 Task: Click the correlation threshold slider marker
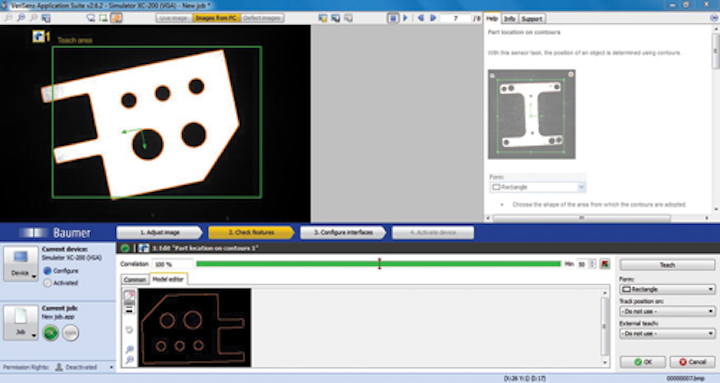point(379,264)
